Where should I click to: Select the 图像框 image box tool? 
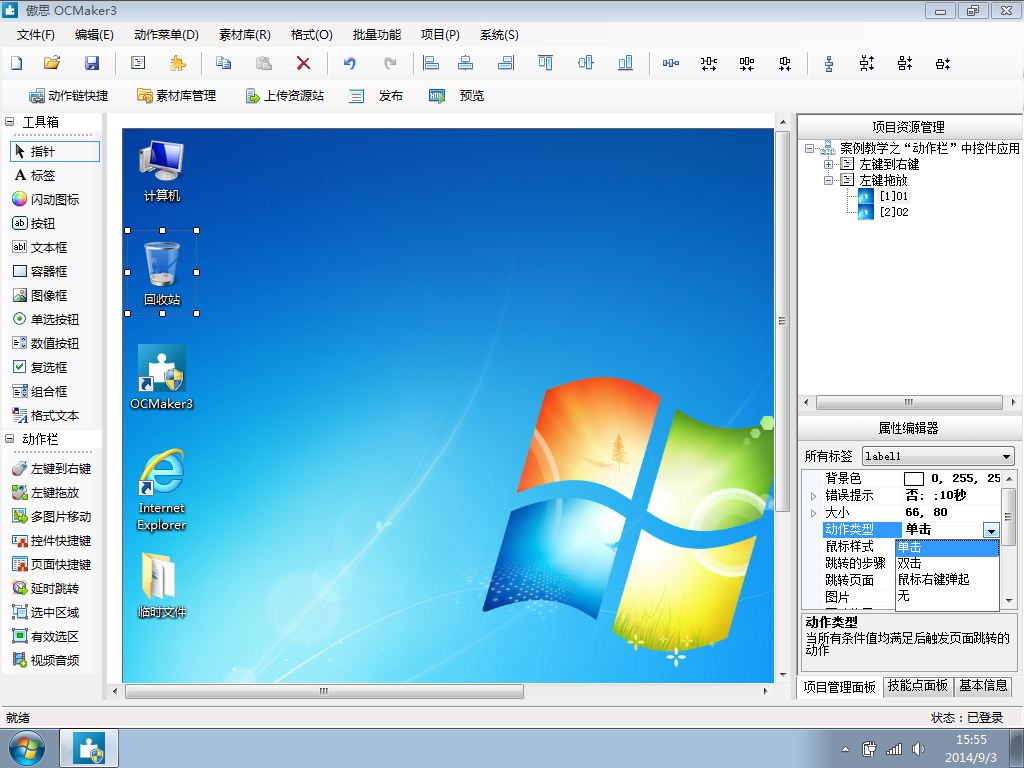pyautogui.click(x=40, y=295)
